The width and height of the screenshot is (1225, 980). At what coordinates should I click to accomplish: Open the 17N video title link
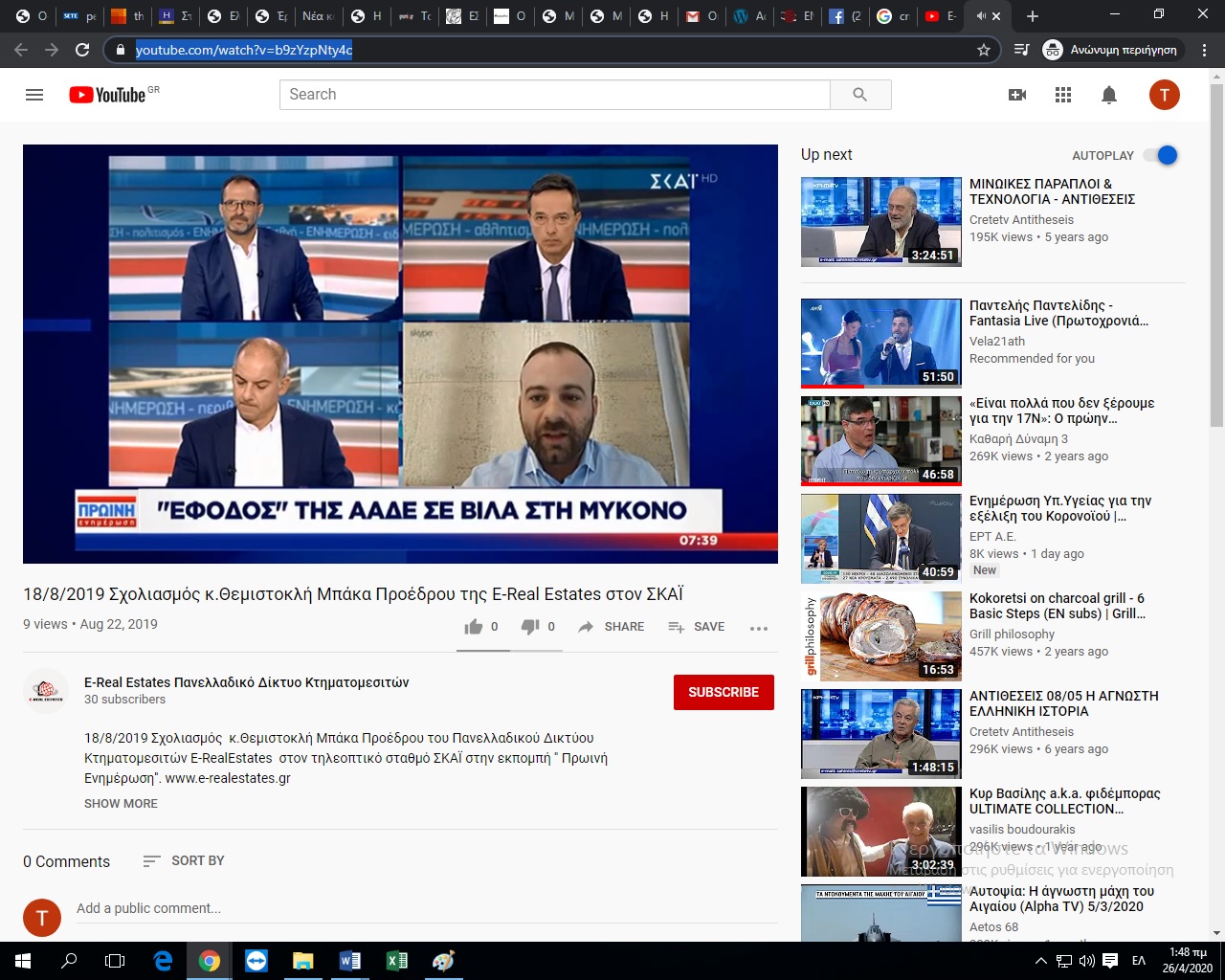pyautogui.click(x=1062, y=411)
